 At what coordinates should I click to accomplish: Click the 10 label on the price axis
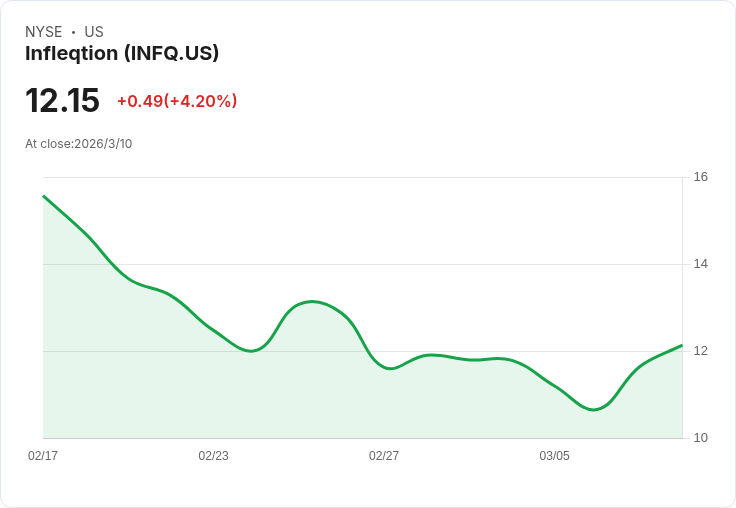(701, 438)
